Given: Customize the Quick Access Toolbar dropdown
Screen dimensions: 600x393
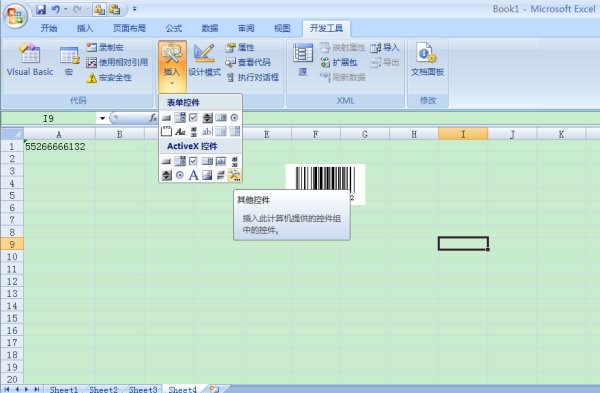Looking at the screenshot, I should pyautogui.click(x=134, y=9).
